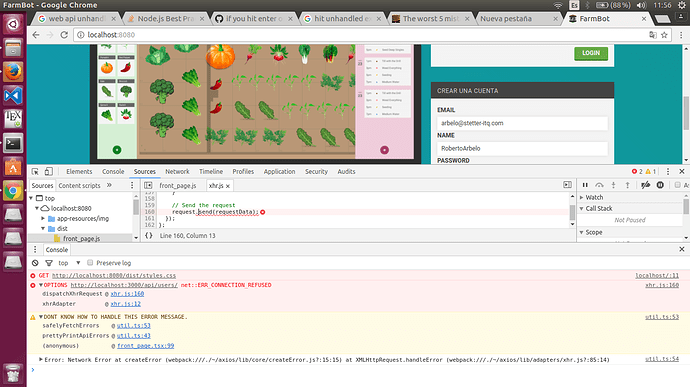Open the xhr.js:160 link under dispatchXhrRequest
Image resolution: width=690 pixels, height=387 pixels.
pyautogui.click(x=127, y=294)
